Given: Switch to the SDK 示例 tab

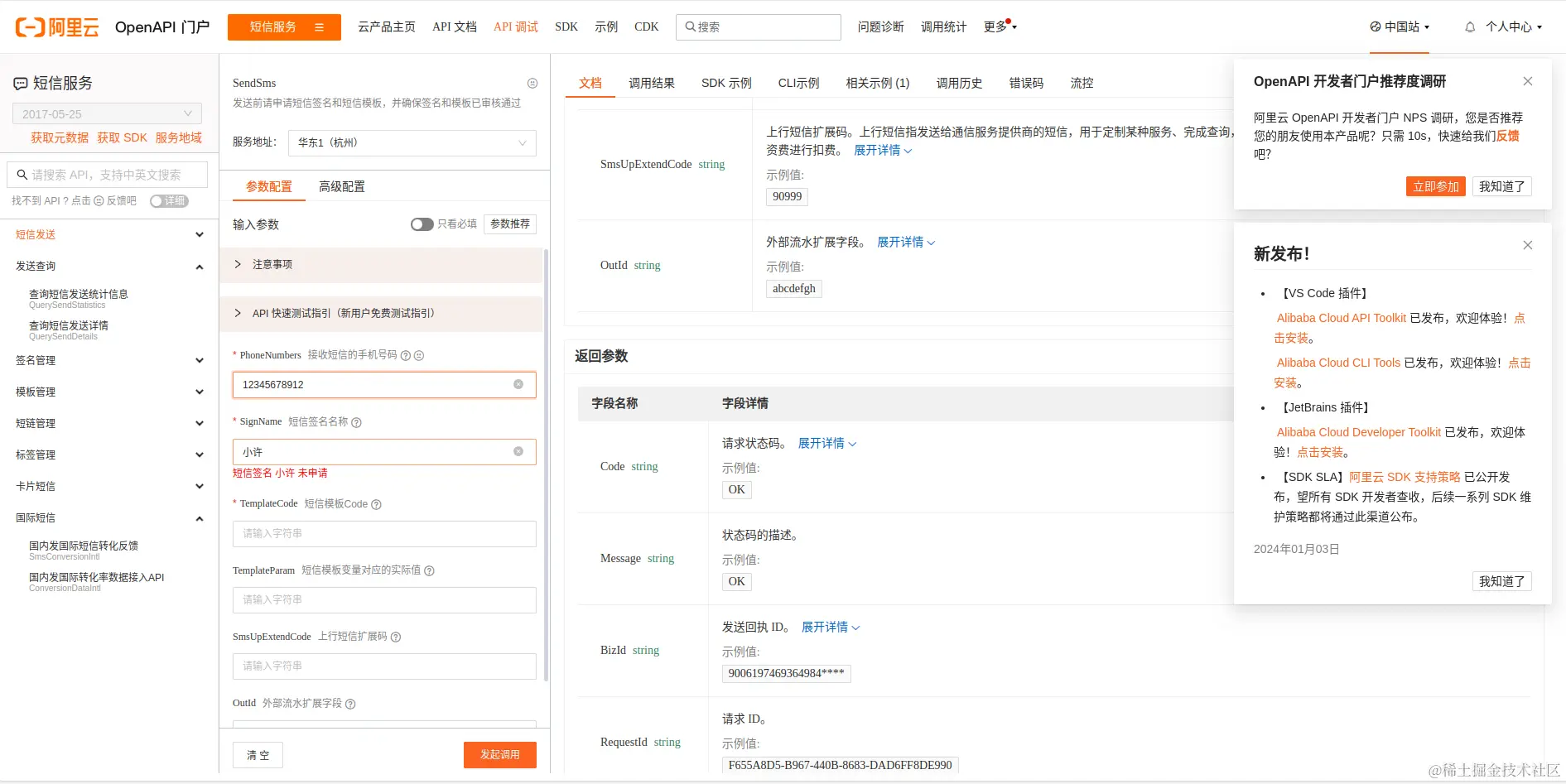Looking at the screenshot, I should [x=726, y=83].
